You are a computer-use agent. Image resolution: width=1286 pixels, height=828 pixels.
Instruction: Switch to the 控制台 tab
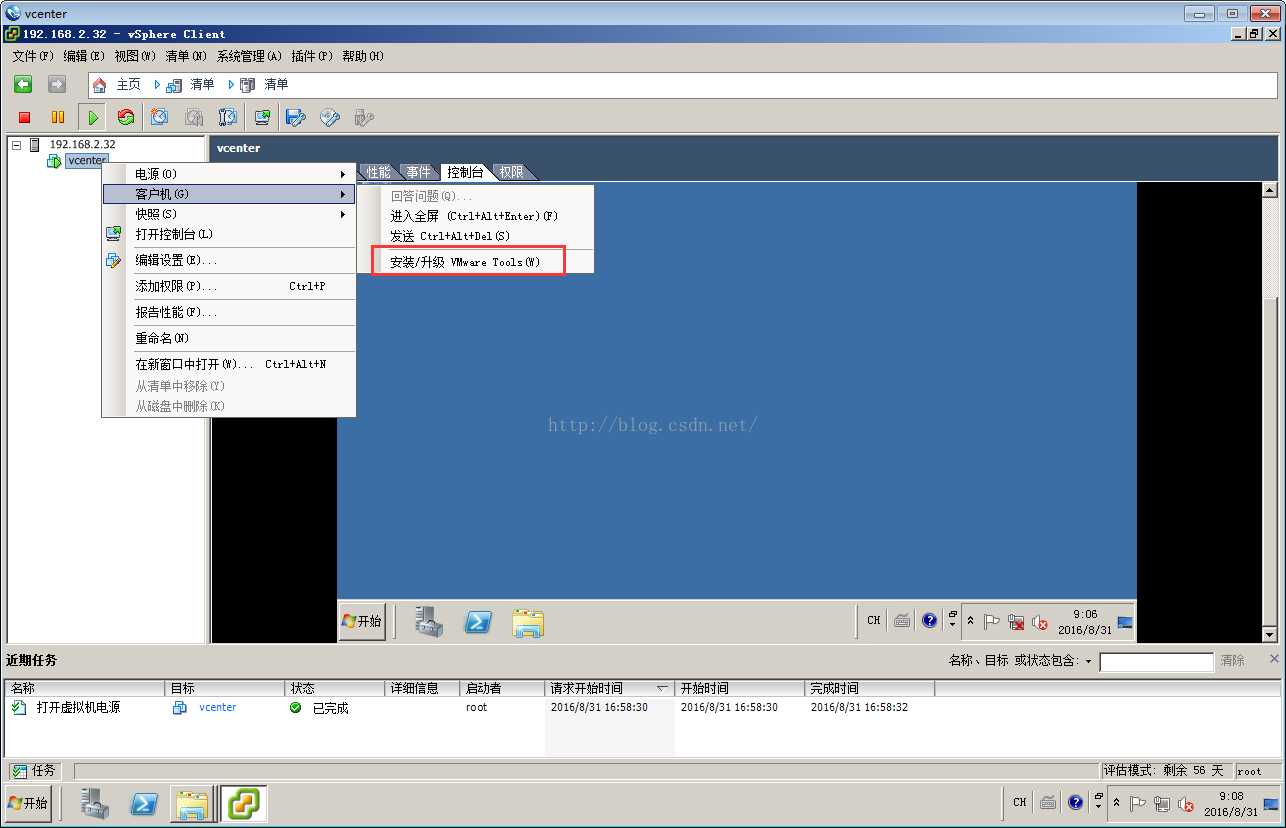(x=466, y=172)
